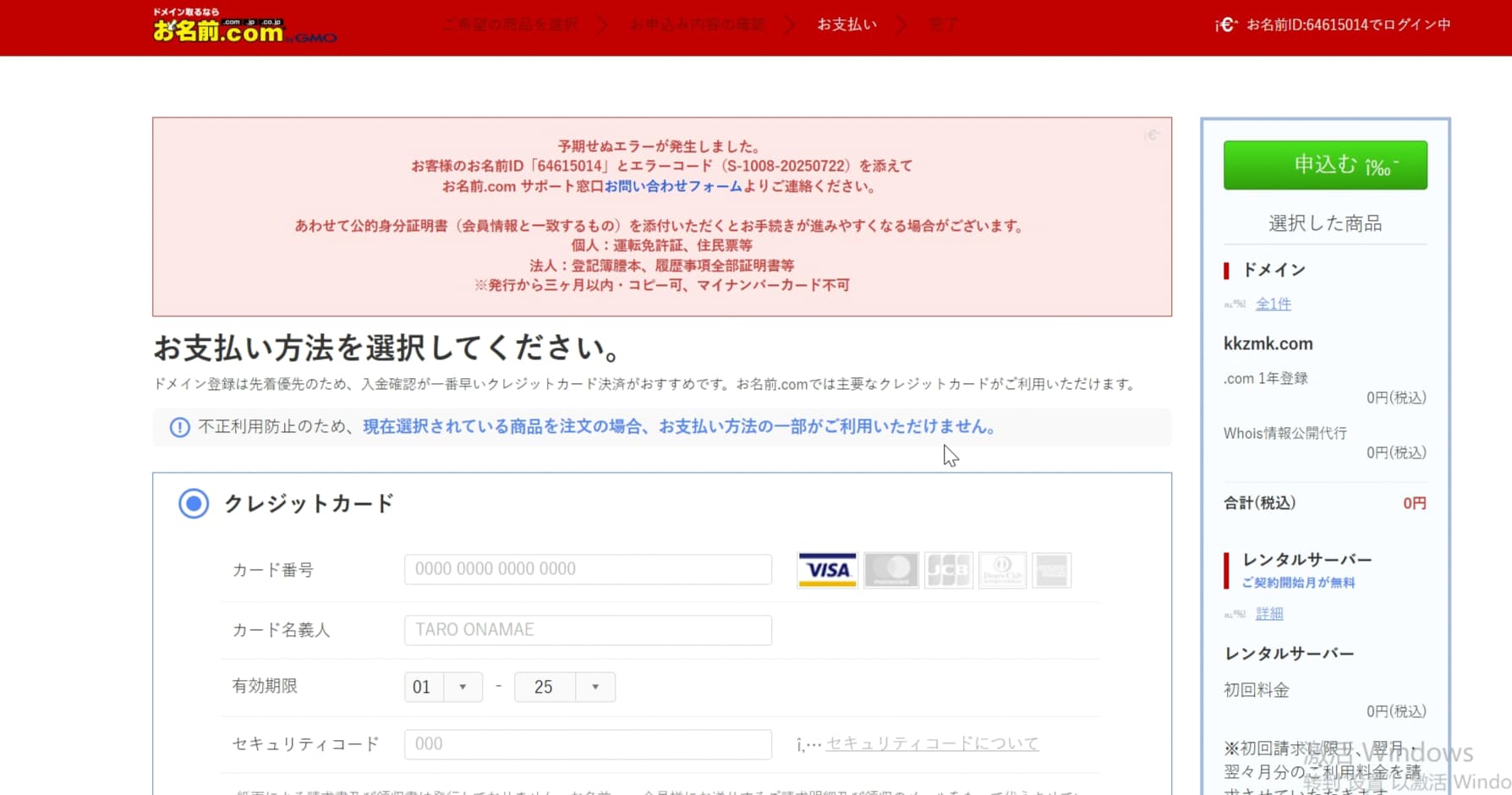Click the お名前ID:64615014でログイン中 text
This screenshot has height=795, width=1512.
tap(1348, 25)
